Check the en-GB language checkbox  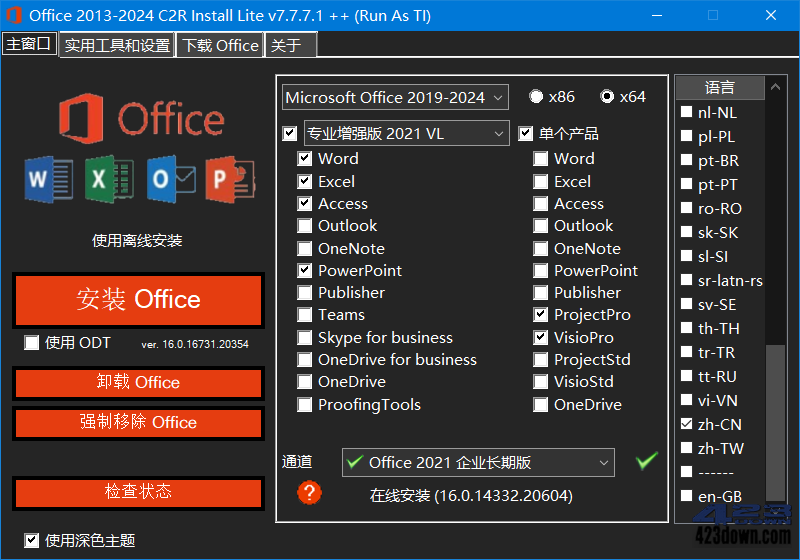[x=687, y=495]
